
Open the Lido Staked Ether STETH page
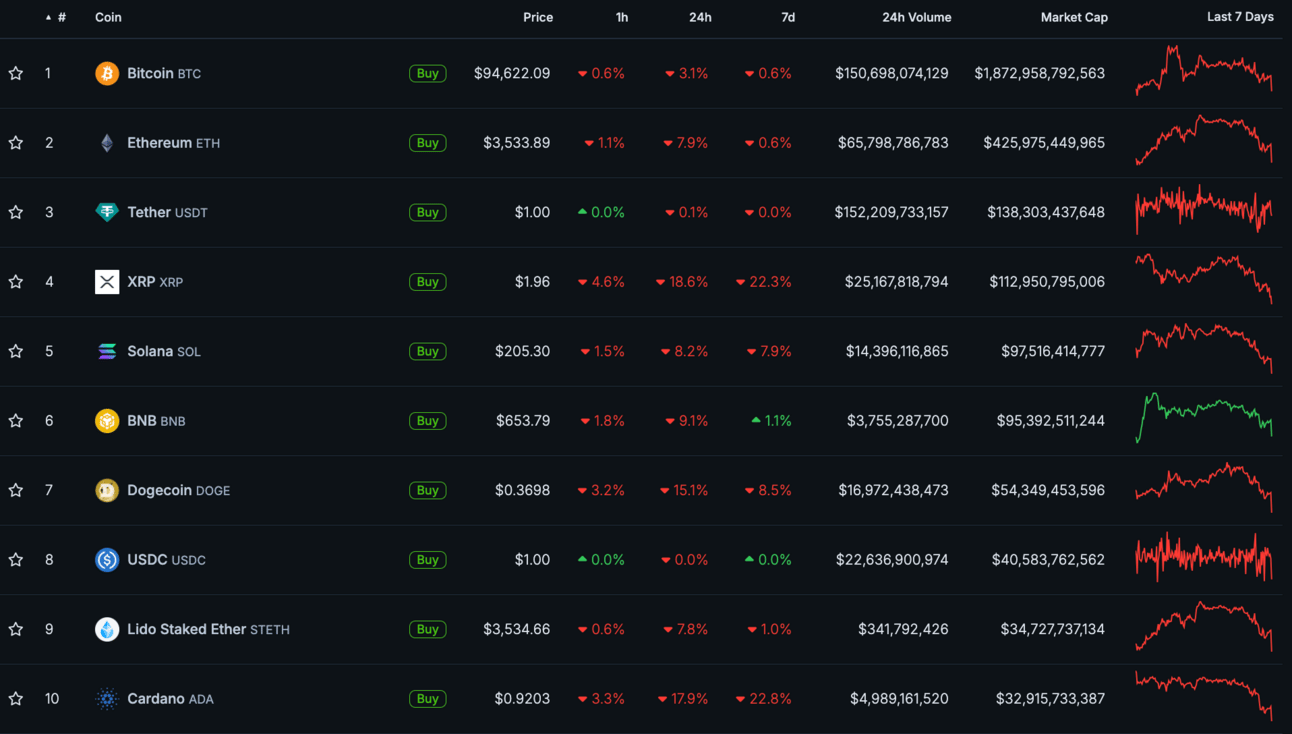[x=208, y=629]
